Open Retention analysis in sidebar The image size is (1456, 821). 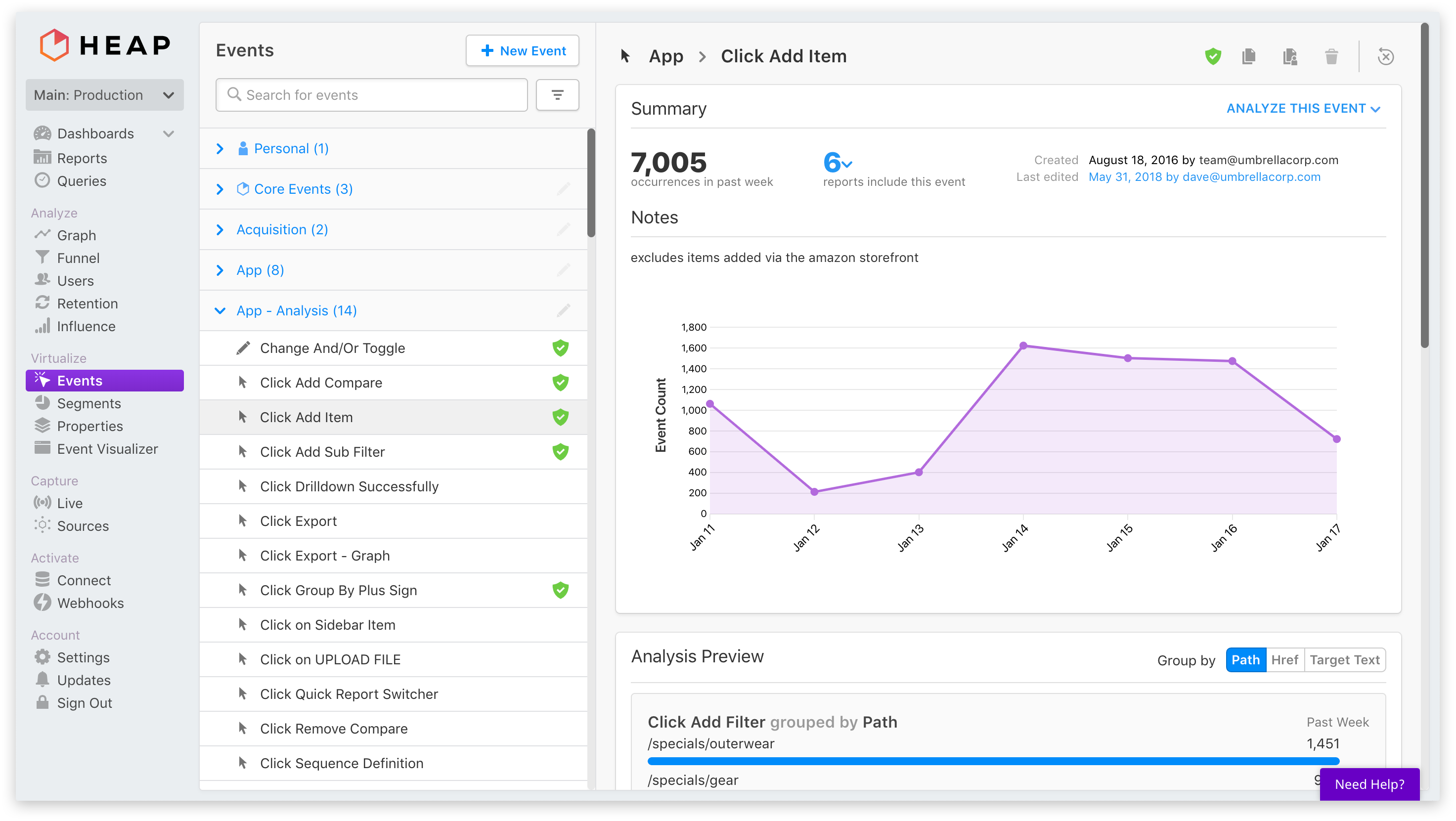pyautogui.click(x=87, y=303)
